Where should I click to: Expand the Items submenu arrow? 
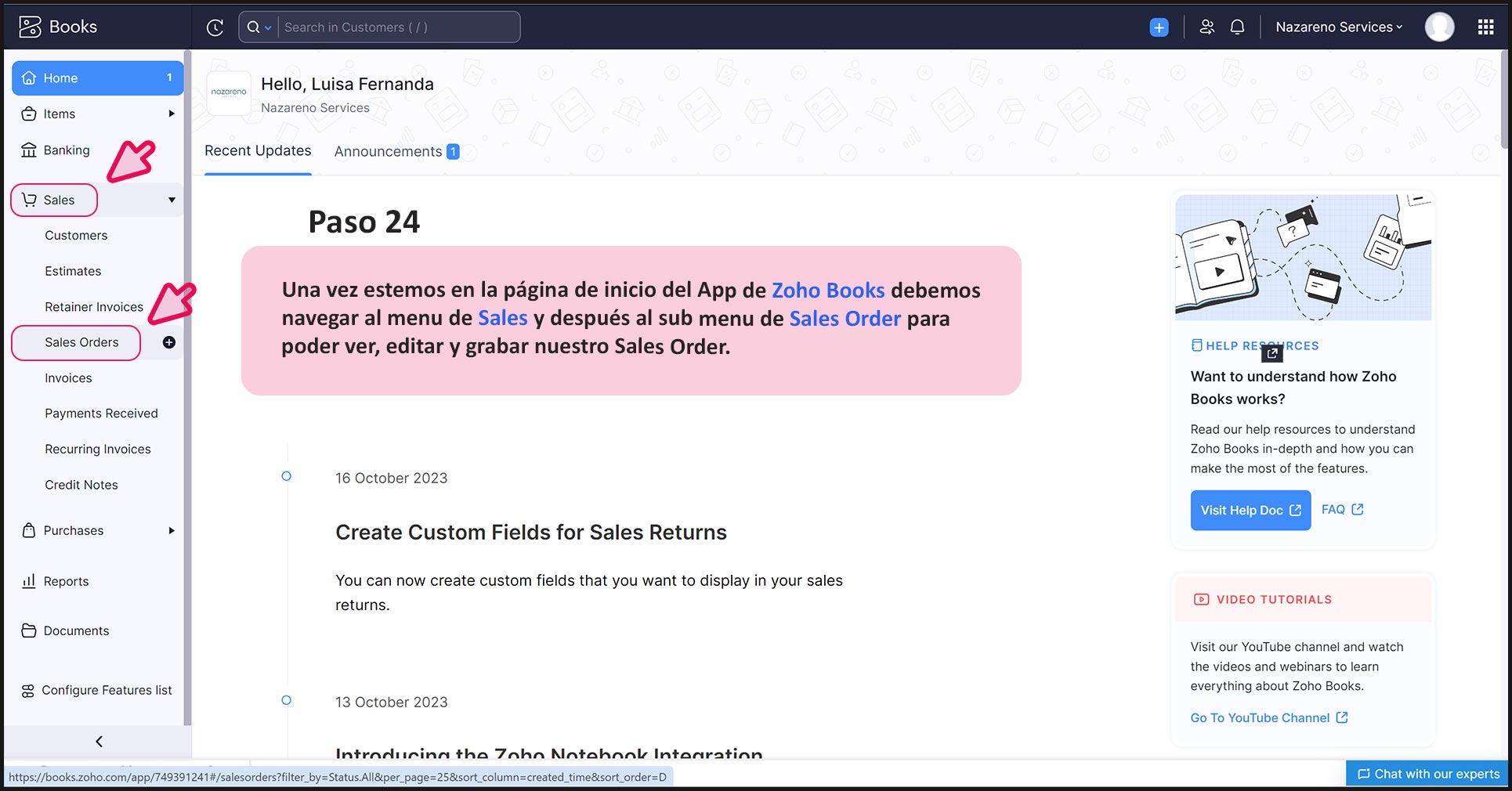pos(172,114)
